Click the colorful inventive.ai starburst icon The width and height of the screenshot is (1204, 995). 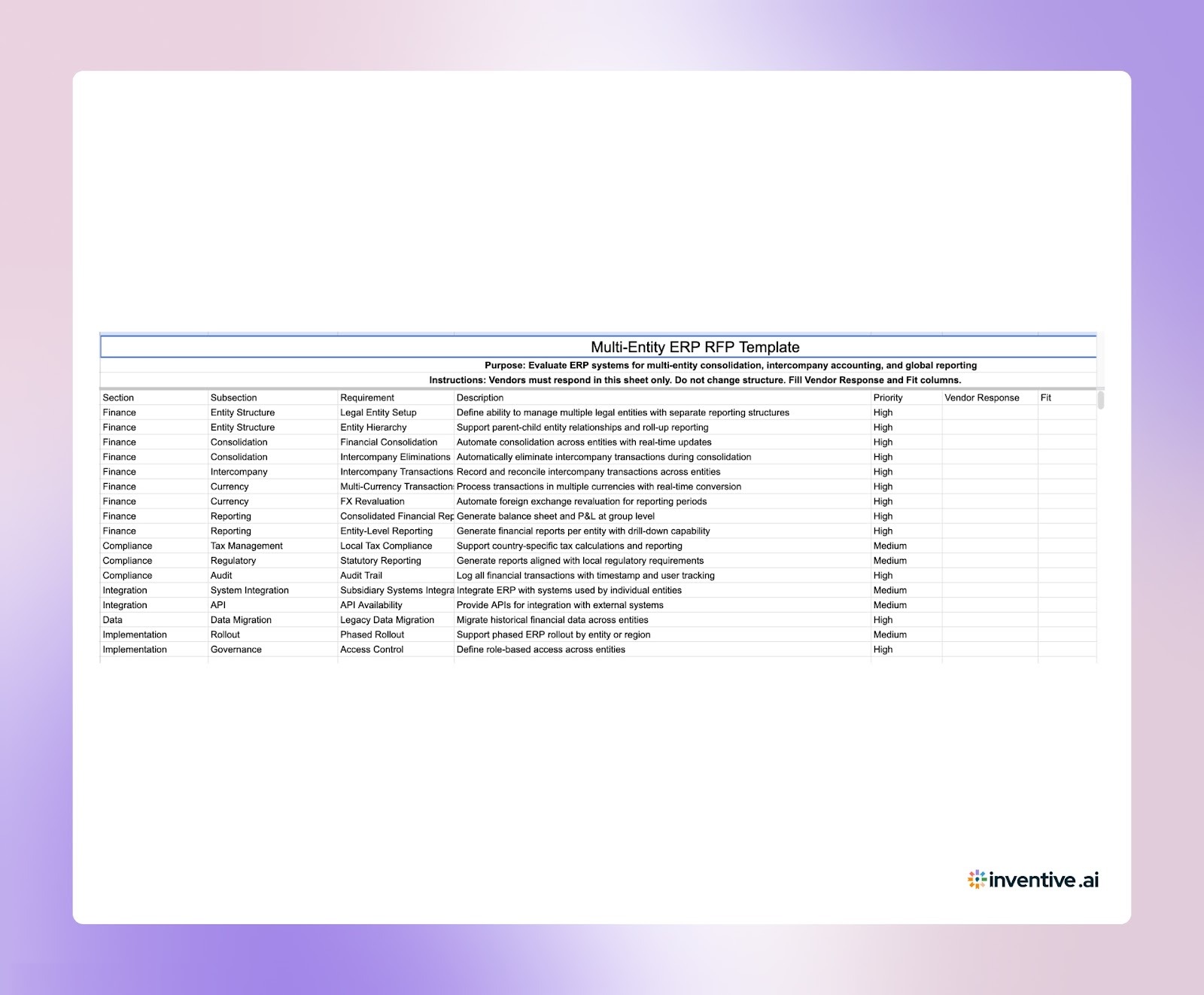click(976, 878)
